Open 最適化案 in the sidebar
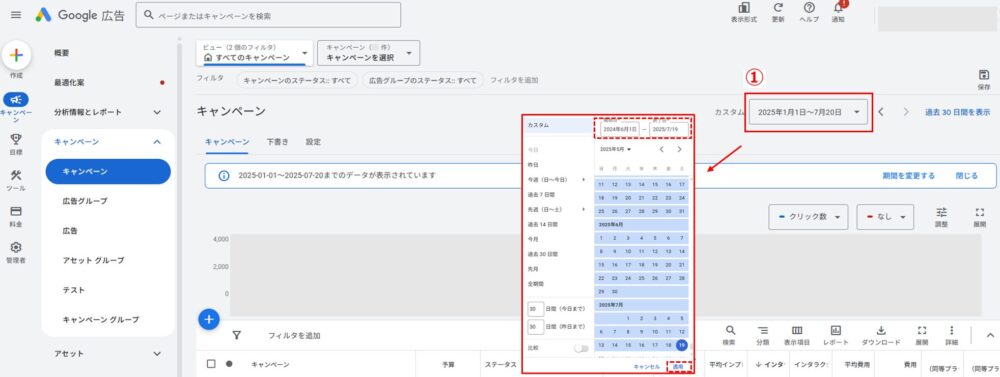The height and width of the screenshot is (377, 1000). coord(69,82)
